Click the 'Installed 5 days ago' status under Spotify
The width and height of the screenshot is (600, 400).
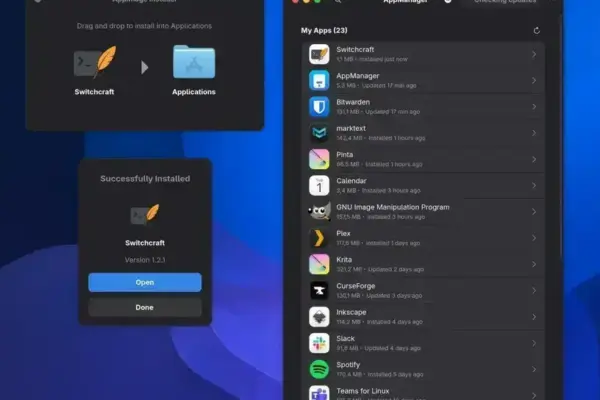click(395, 374)
